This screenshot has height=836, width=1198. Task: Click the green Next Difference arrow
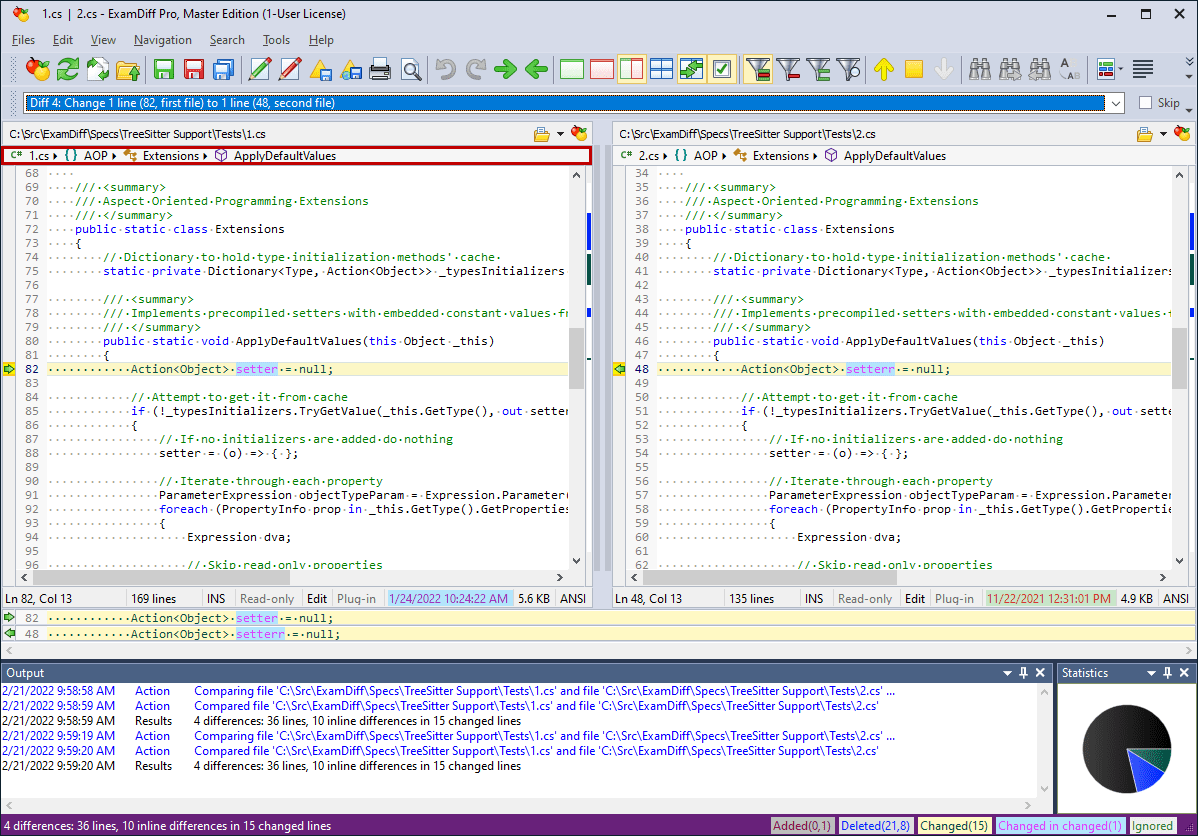coord(506,69)
